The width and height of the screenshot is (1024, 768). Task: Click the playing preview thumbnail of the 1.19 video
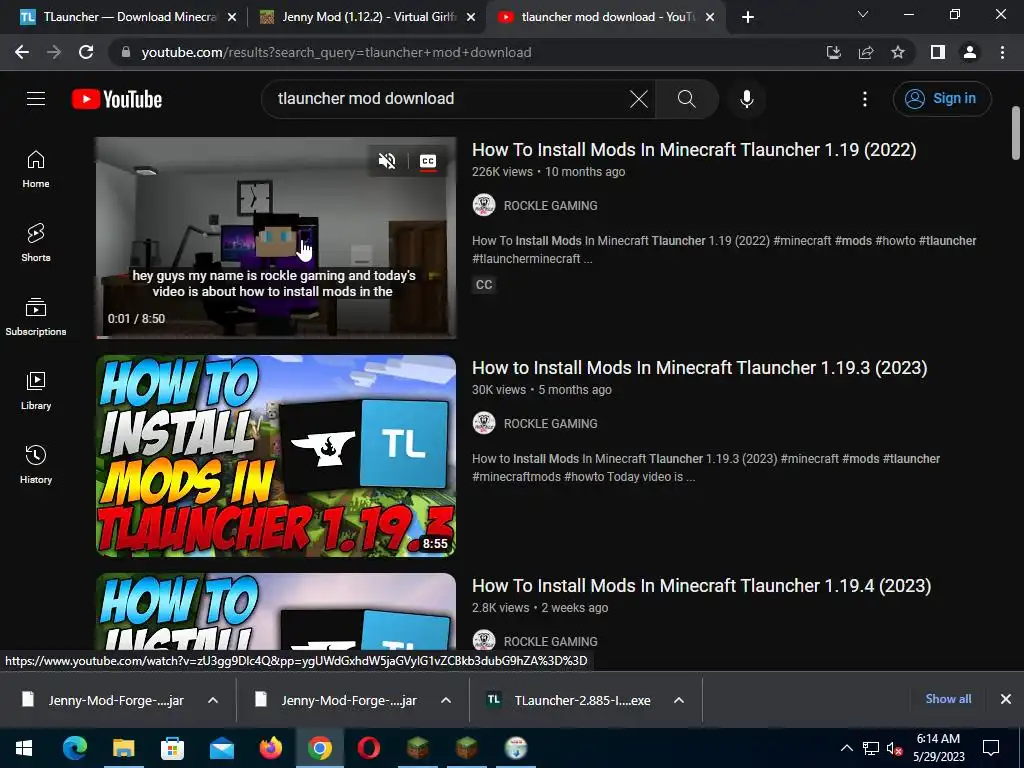(276, 238)
